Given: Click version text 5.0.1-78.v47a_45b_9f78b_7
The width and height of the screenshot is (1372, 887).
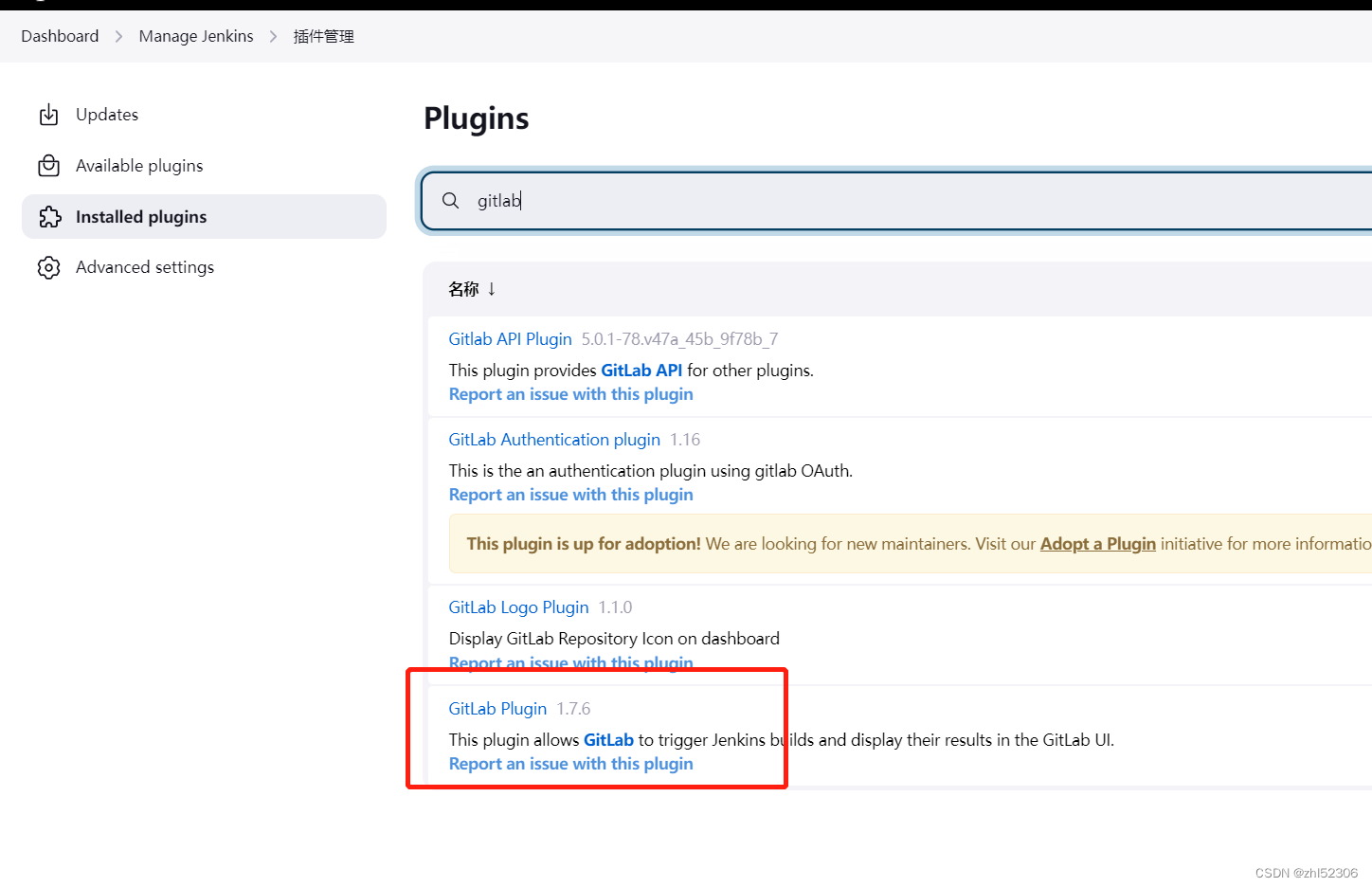Looking at the screenshot, I should [x=679, y=339].
